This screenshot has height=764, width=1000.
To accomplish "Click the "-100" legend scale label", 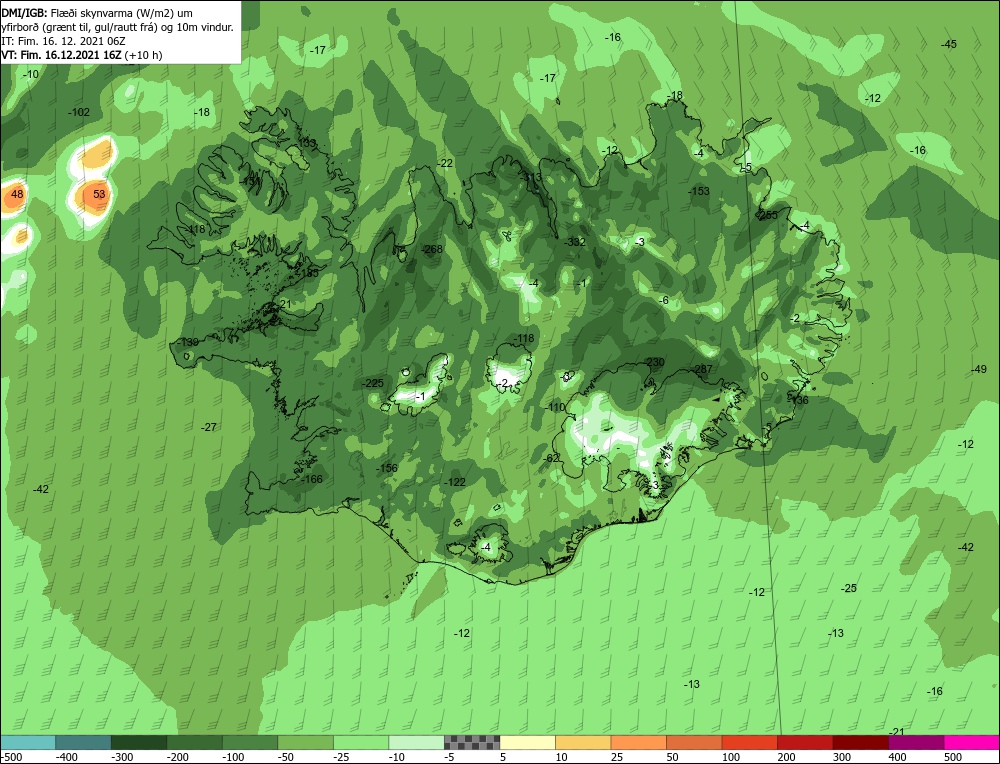I will tap(233, 757).
